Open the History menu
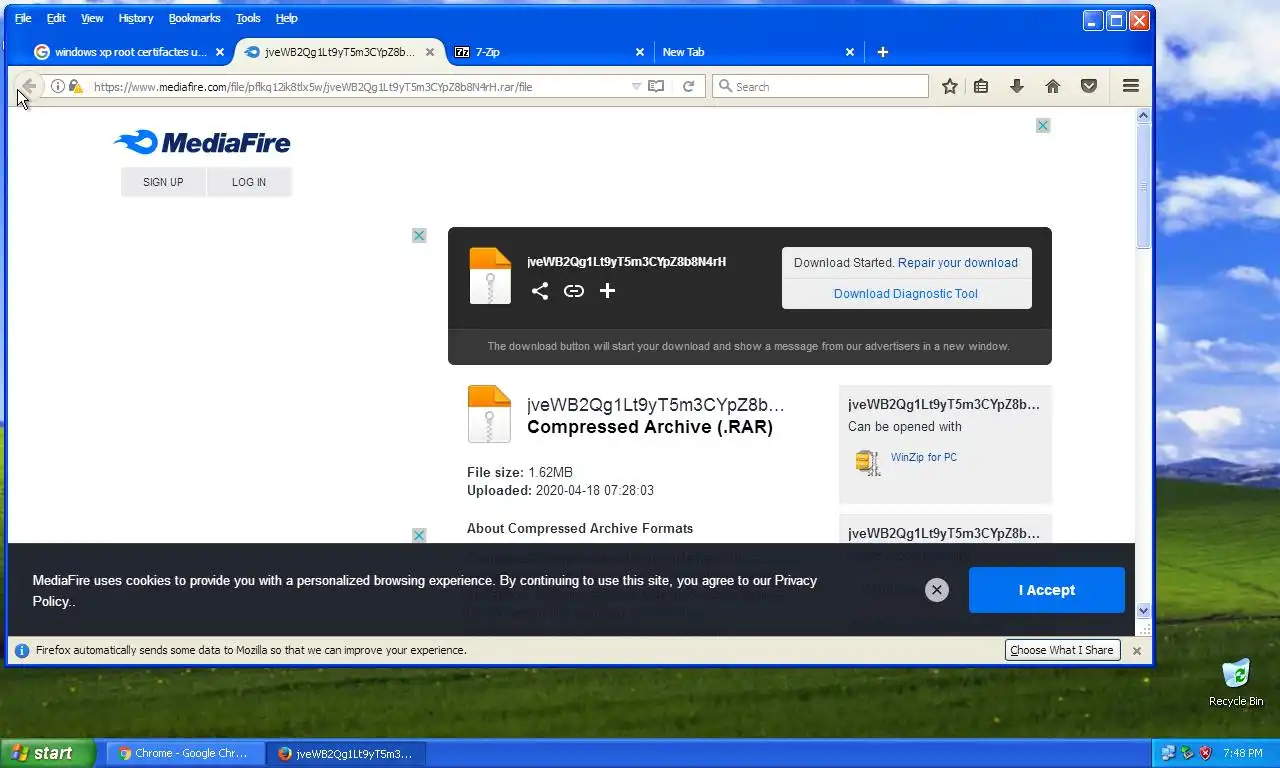The width and height of the screenshot is (1280, 768). (136, 18)
